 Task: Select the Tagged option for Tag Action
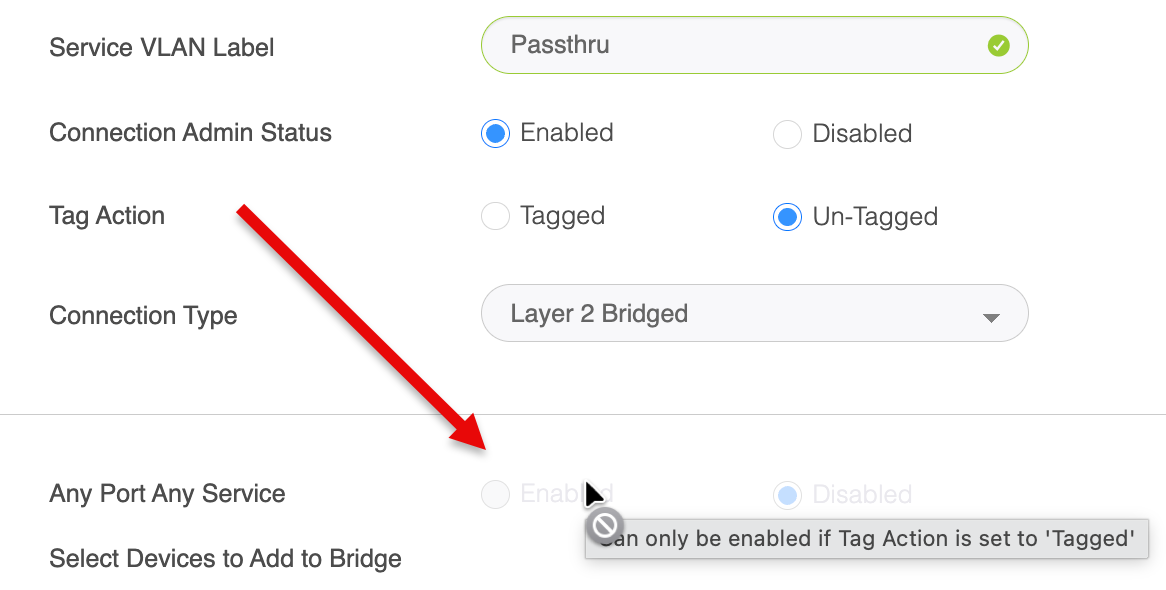(x=496, y=216)
